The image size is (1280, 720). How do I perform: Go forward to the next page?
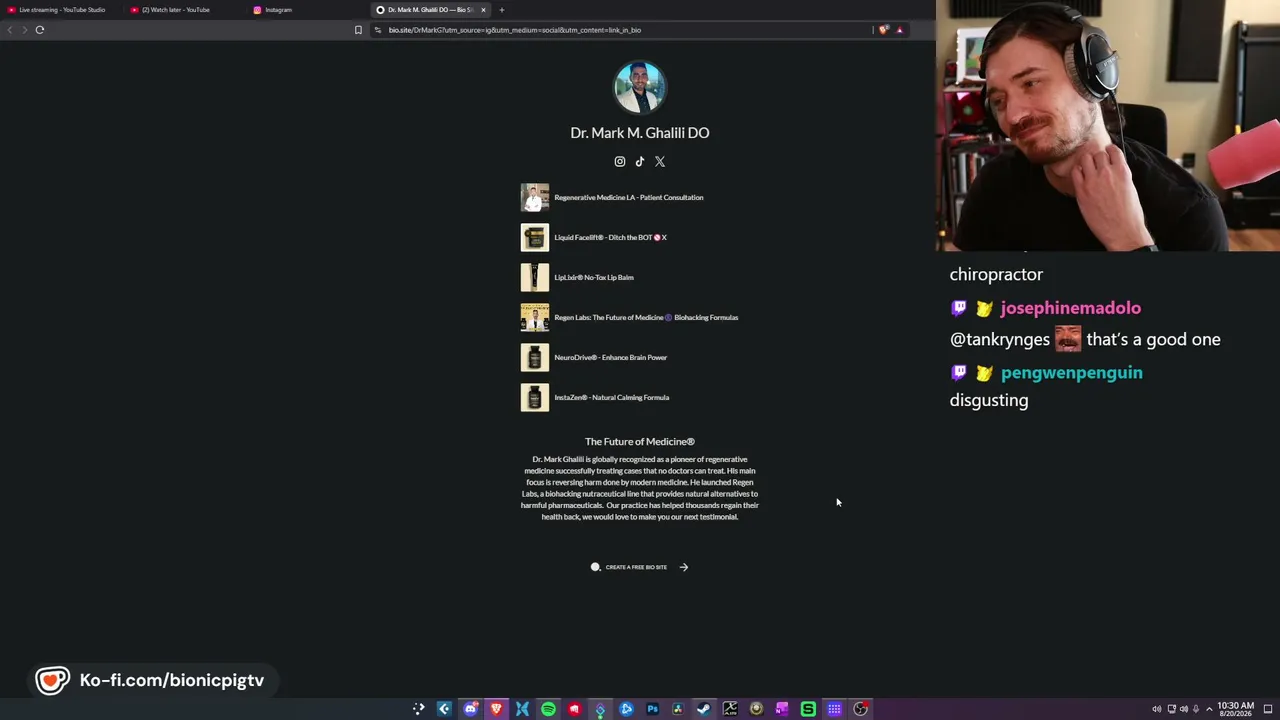[25, 30]
